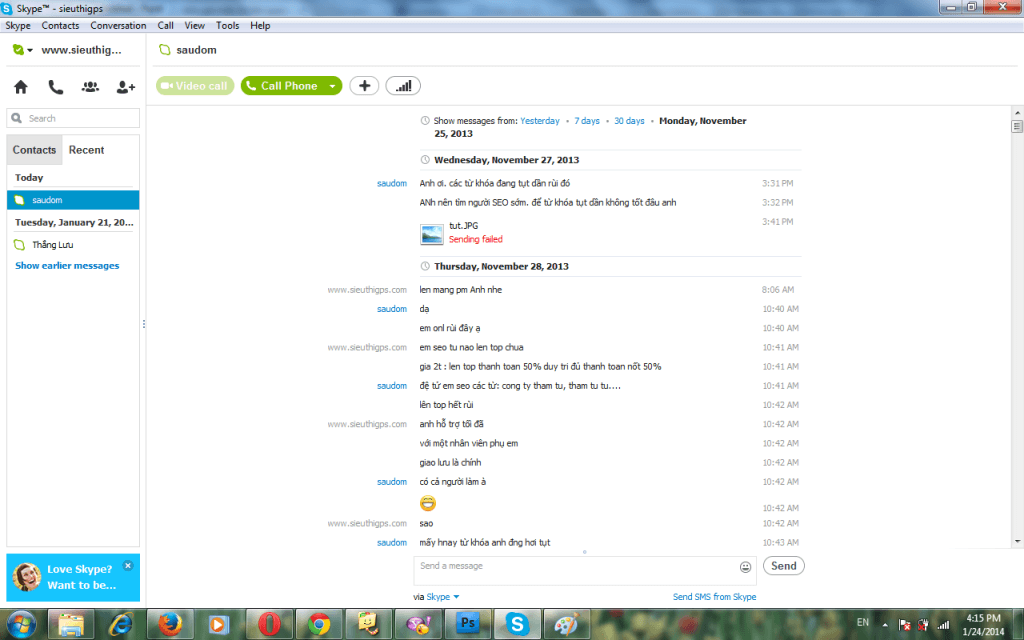Switch to the Contacts tab
The width and height of the screenshot is (1024, 640).
click(x=34, y=150)
